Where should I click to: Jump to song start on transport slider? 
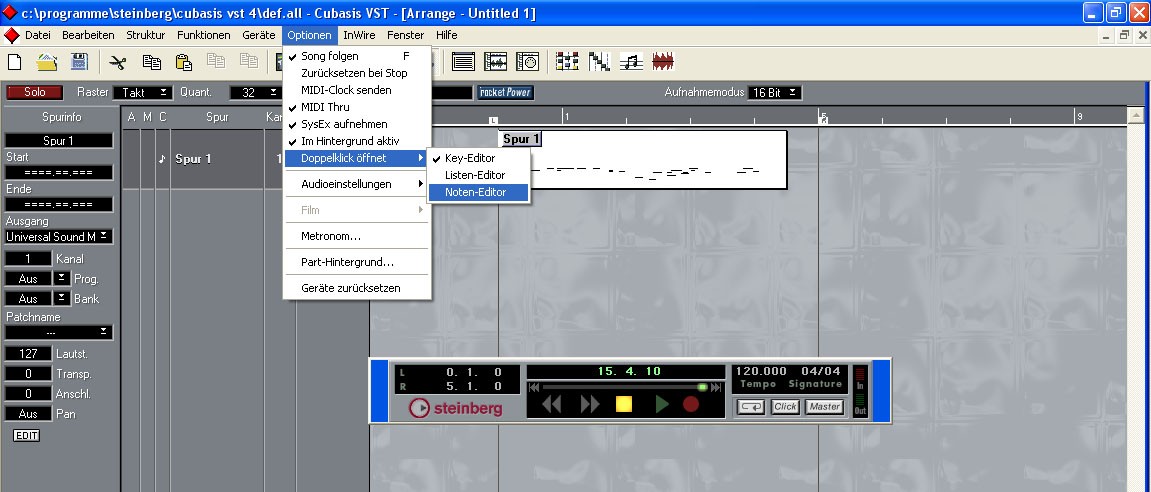tap(534, 387)
